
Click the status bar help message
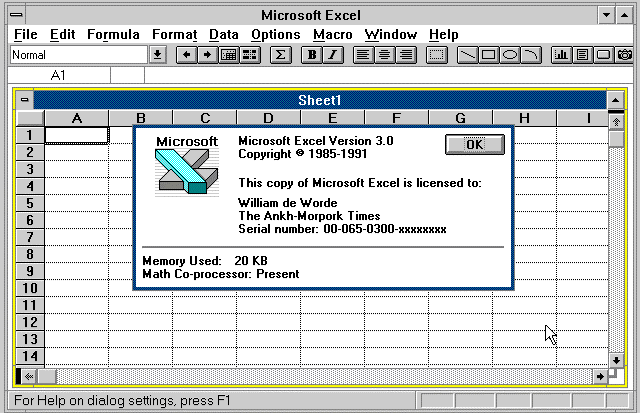click(122, 400)
